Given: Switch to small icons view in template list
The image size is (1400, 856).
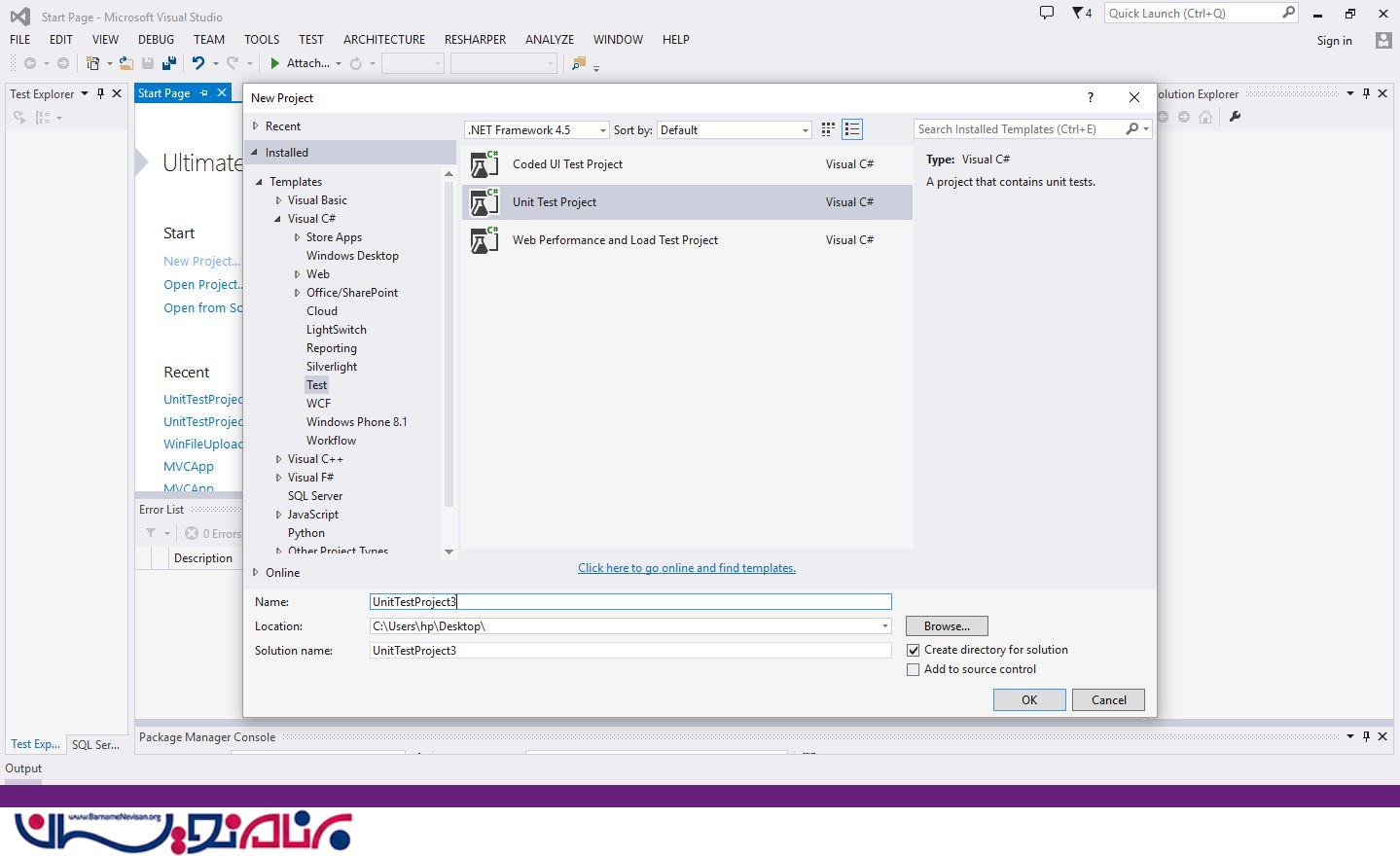Looking at the screenshot, I should coord(828,129).
